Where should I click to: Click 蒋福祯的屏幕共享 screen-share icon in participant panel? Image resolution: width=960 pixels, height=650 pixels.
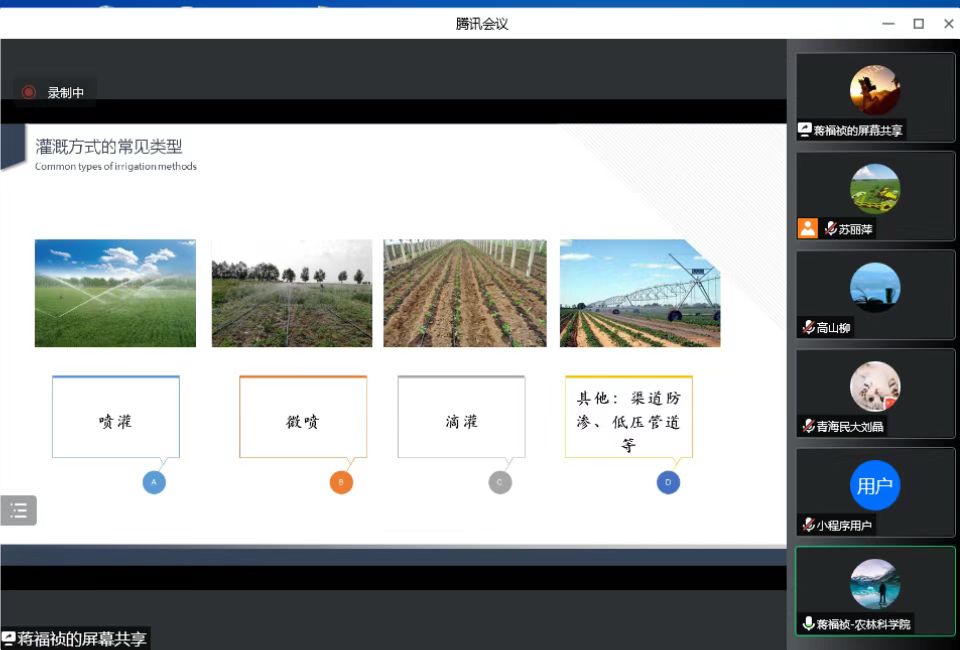[x=804, y=130]
